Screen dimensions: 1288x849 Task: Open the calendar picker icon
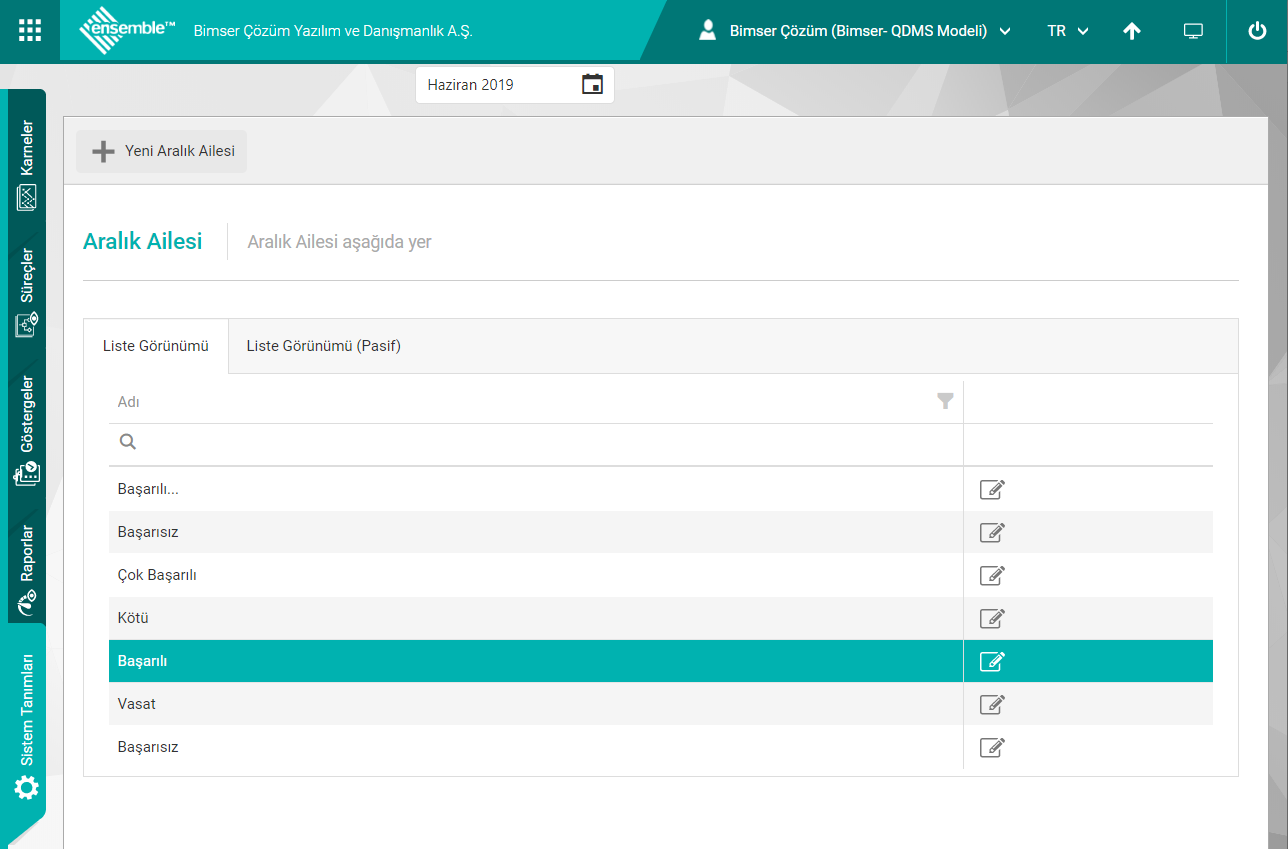coord(592,85)
